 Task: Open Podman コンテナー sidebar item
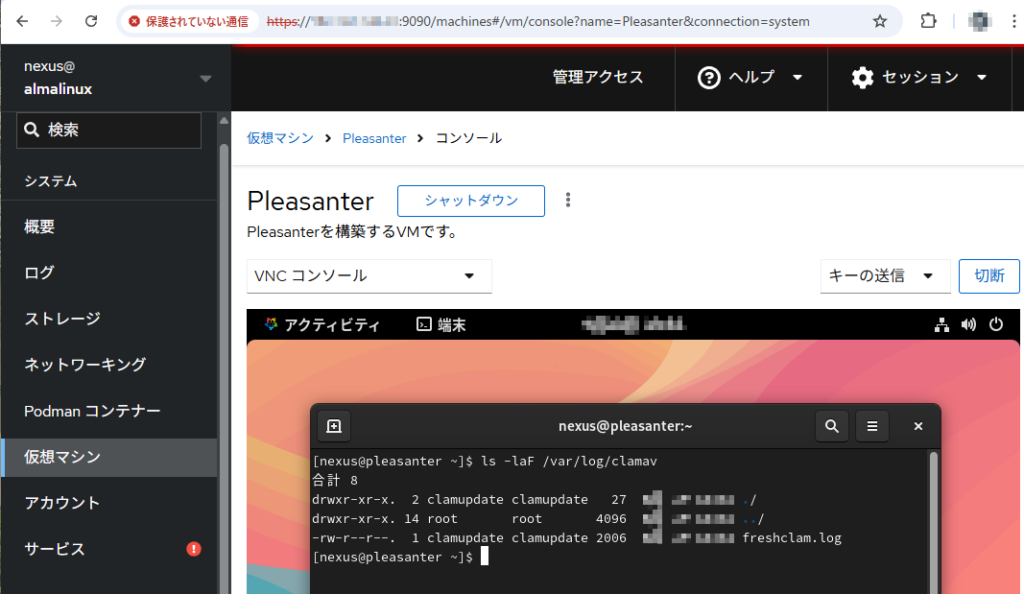click(x=92, y=411)
